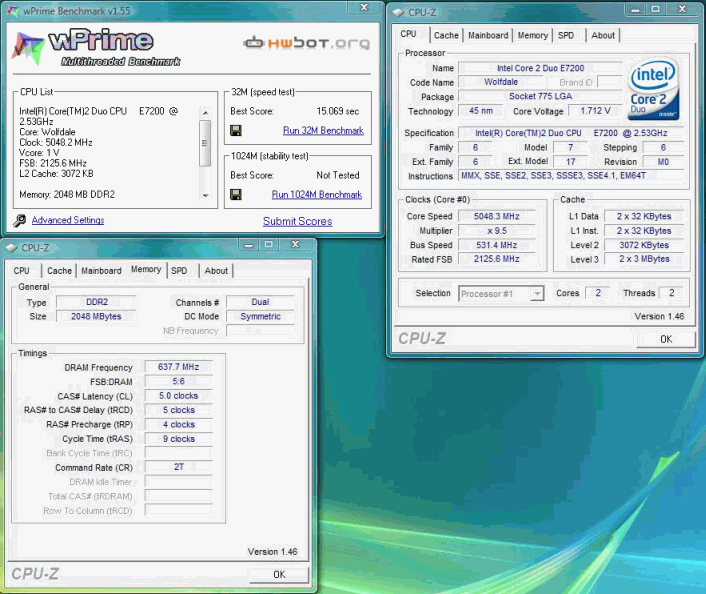Click the Intel Core 2 Duo logo badge

coord(653,90)
